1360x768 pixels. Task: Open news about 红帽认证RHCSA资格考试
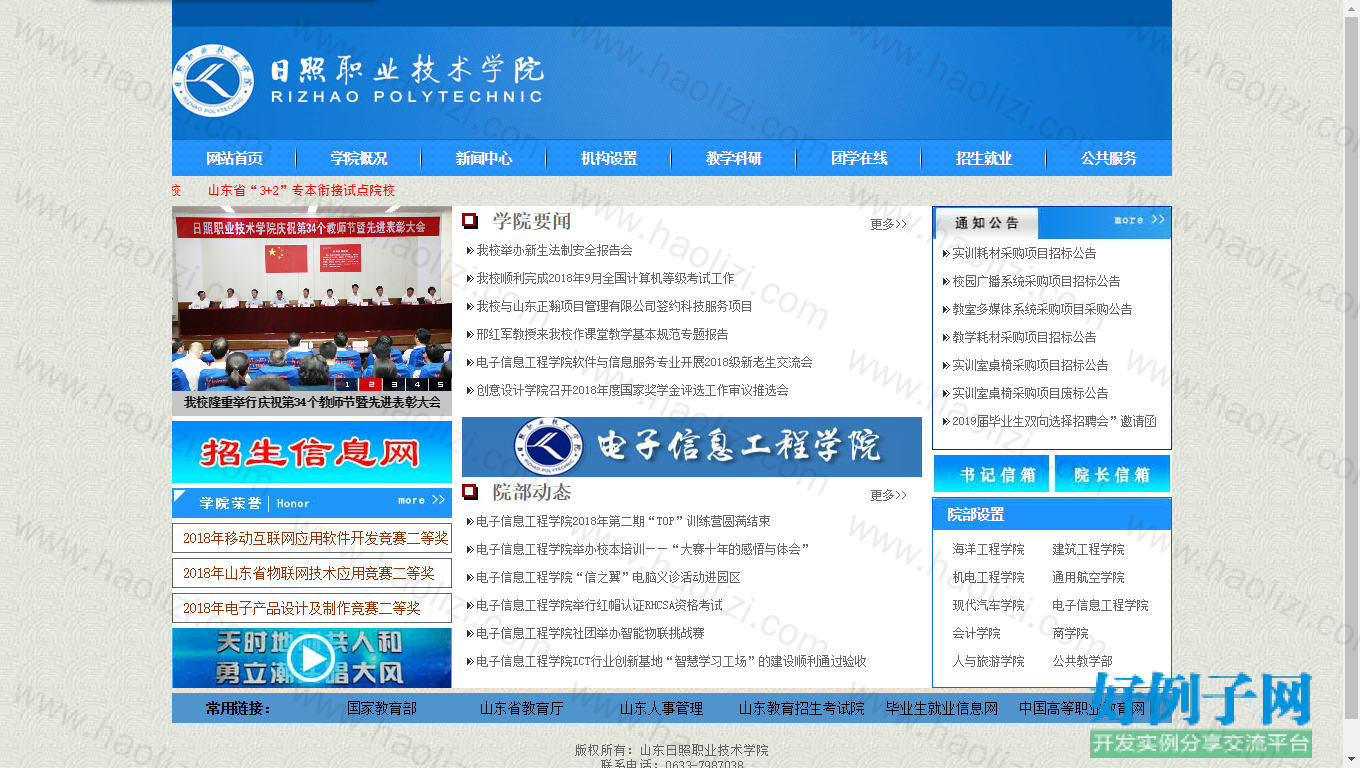(599, 605)
